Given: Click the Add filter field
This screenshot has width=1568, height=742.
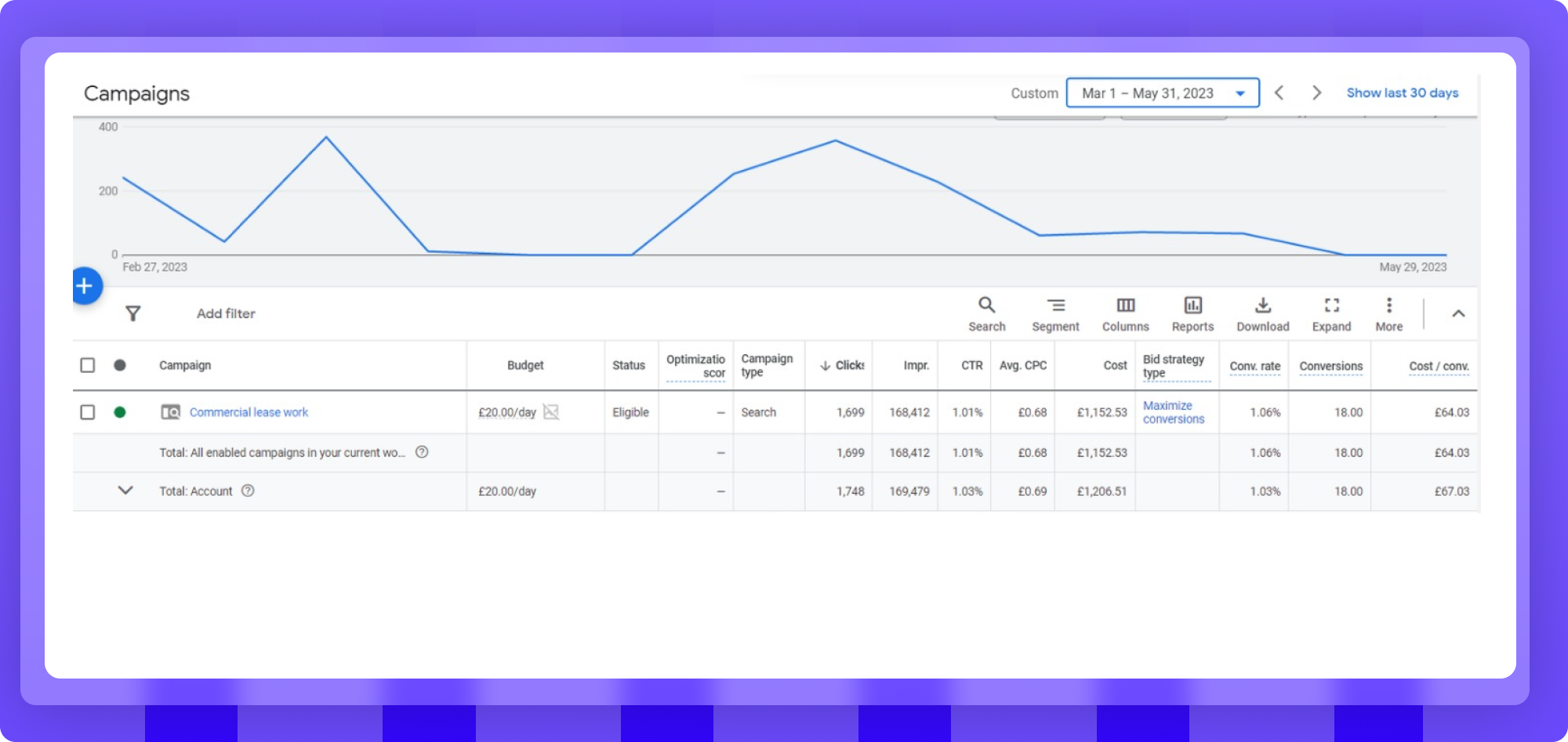Looking at the screenshot, I should pyautogui.click(x=226, y=313).
